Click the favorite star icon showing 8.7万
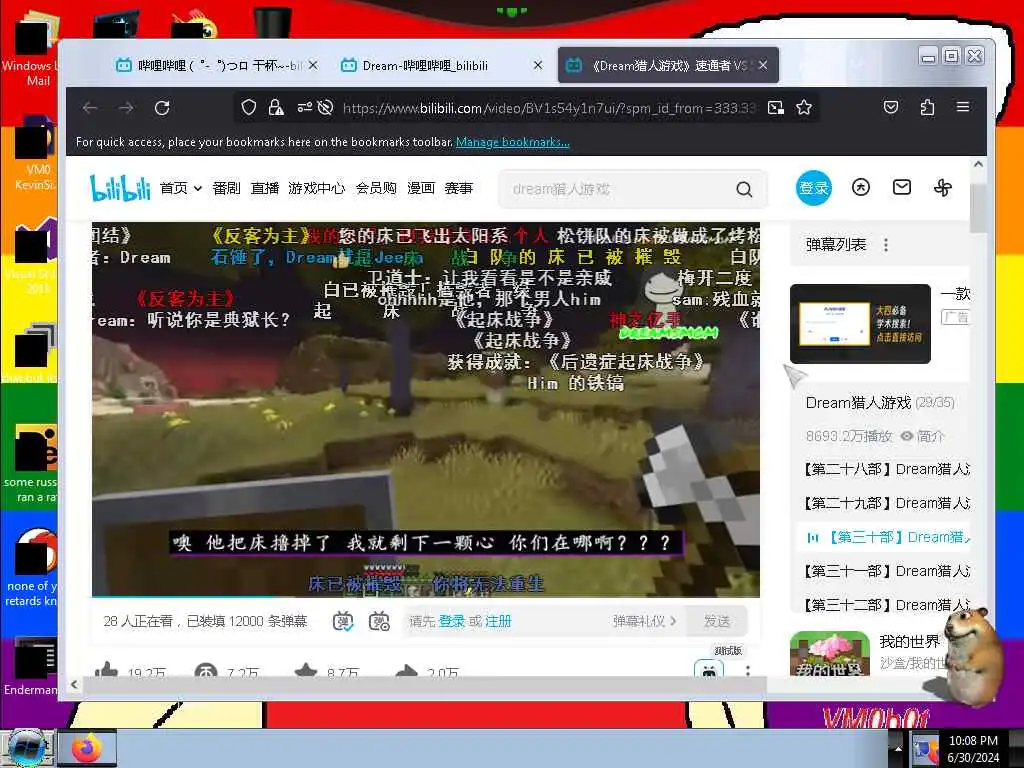Image resolution: width=1024 pixels, height=768 pixels. click(x=306, y=670)
